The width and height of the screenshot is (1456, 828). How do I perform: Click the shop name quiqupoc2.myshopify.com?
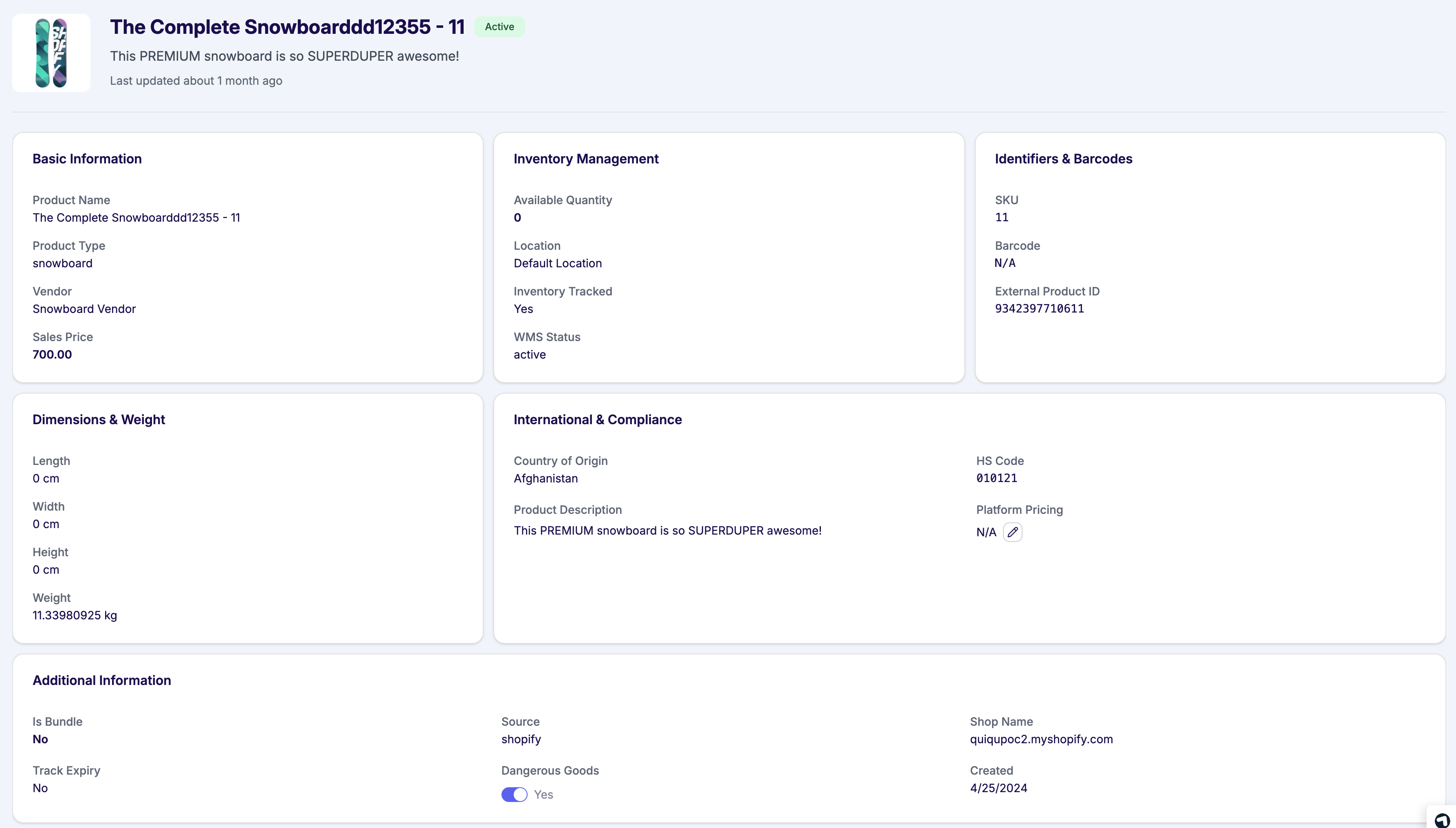click(1041, 739)
